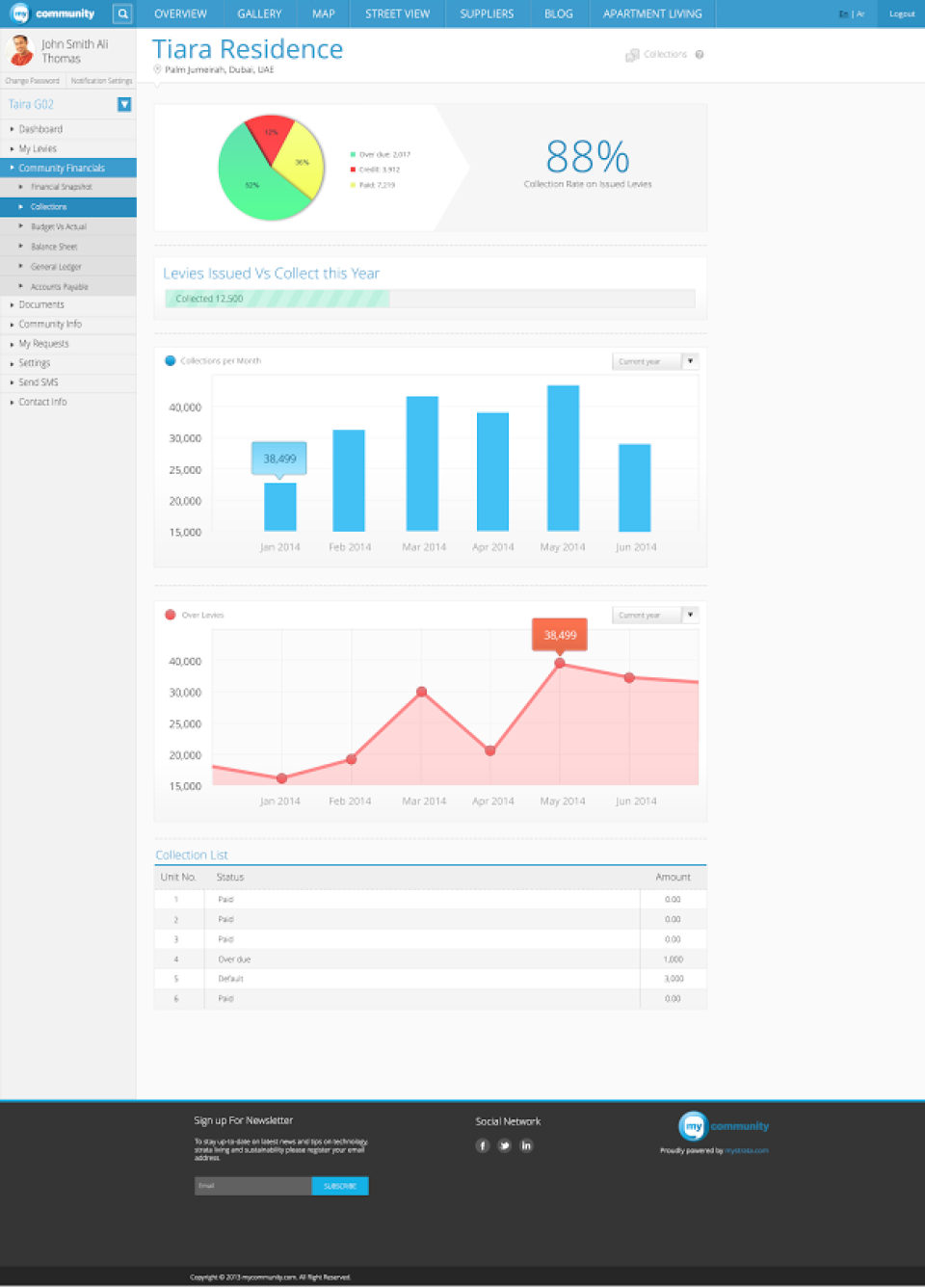Viewport: 925px width, 1288px height.
Task: Select Collections submenu item
Action: coord(67,207)
